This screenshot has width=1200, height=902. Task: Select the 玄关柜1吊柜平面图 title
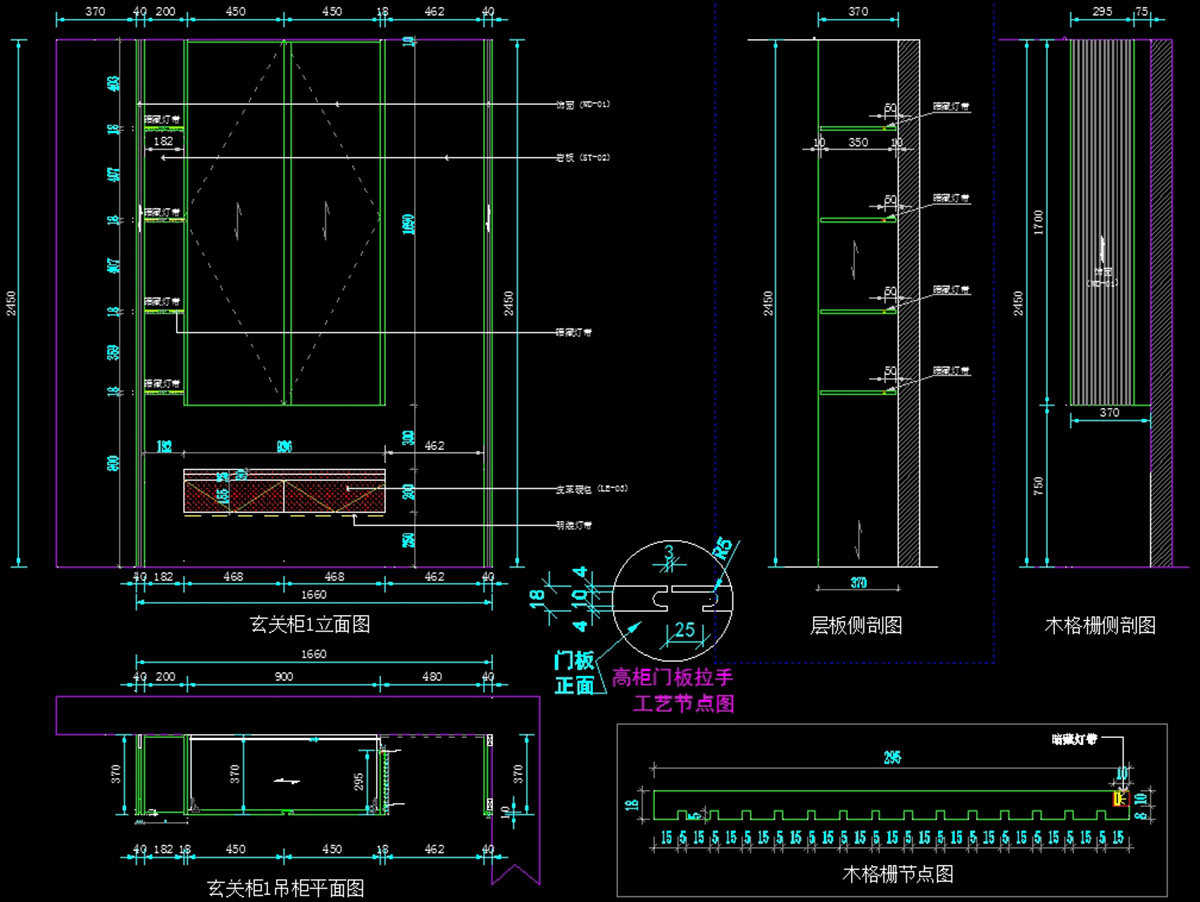(x=285, y=887)
